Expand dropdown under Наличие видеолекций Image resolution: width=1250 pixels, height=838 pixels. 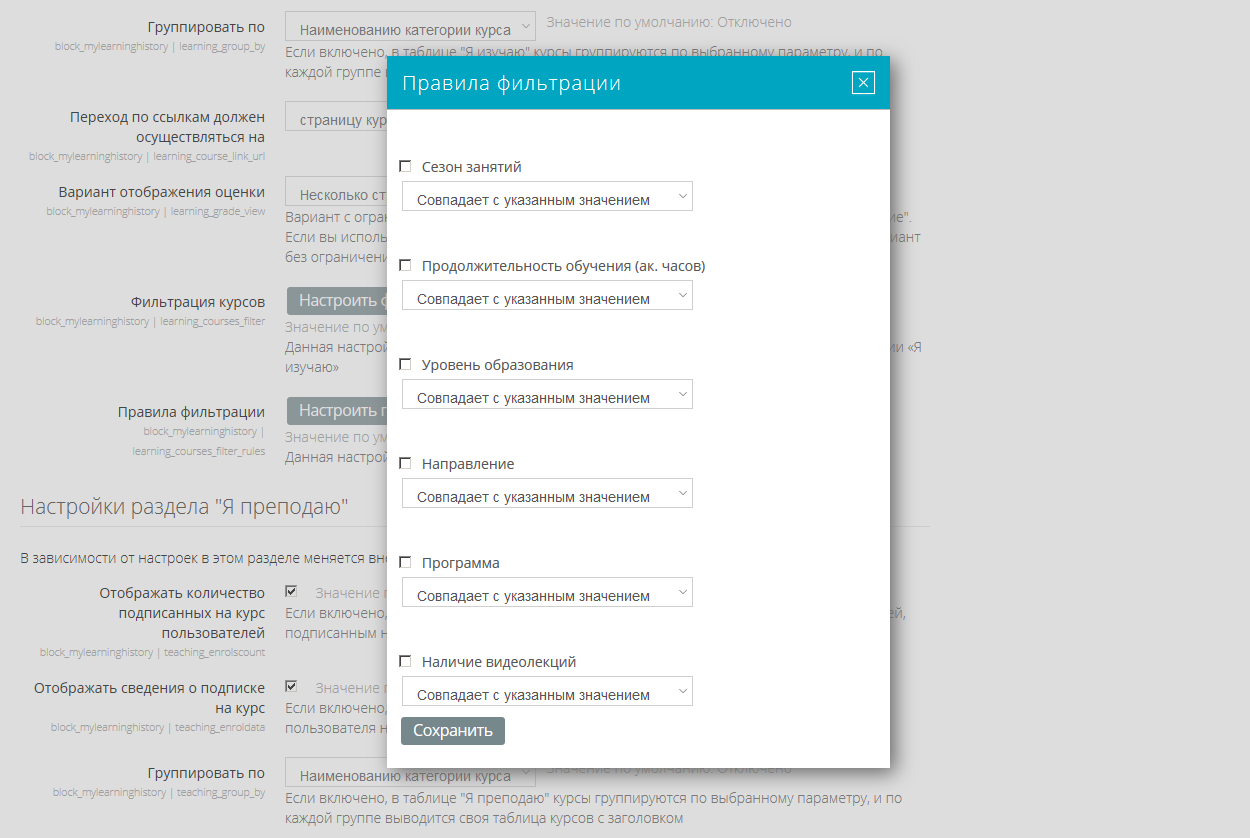tap(547, 692)
